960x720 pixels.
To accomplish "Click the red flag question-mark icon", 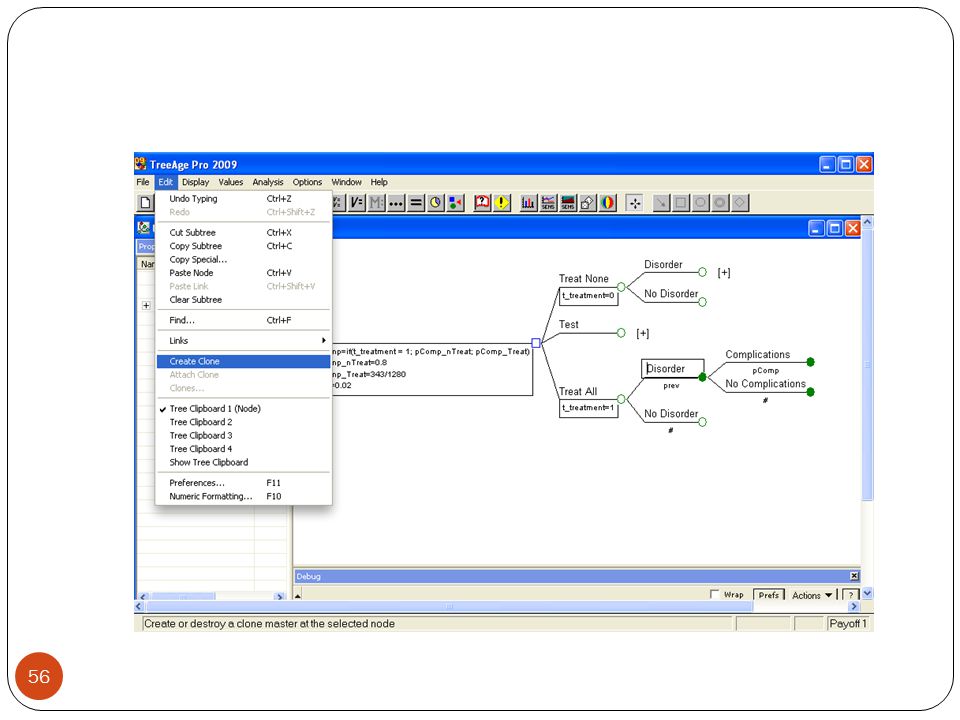I will (482, 203).
